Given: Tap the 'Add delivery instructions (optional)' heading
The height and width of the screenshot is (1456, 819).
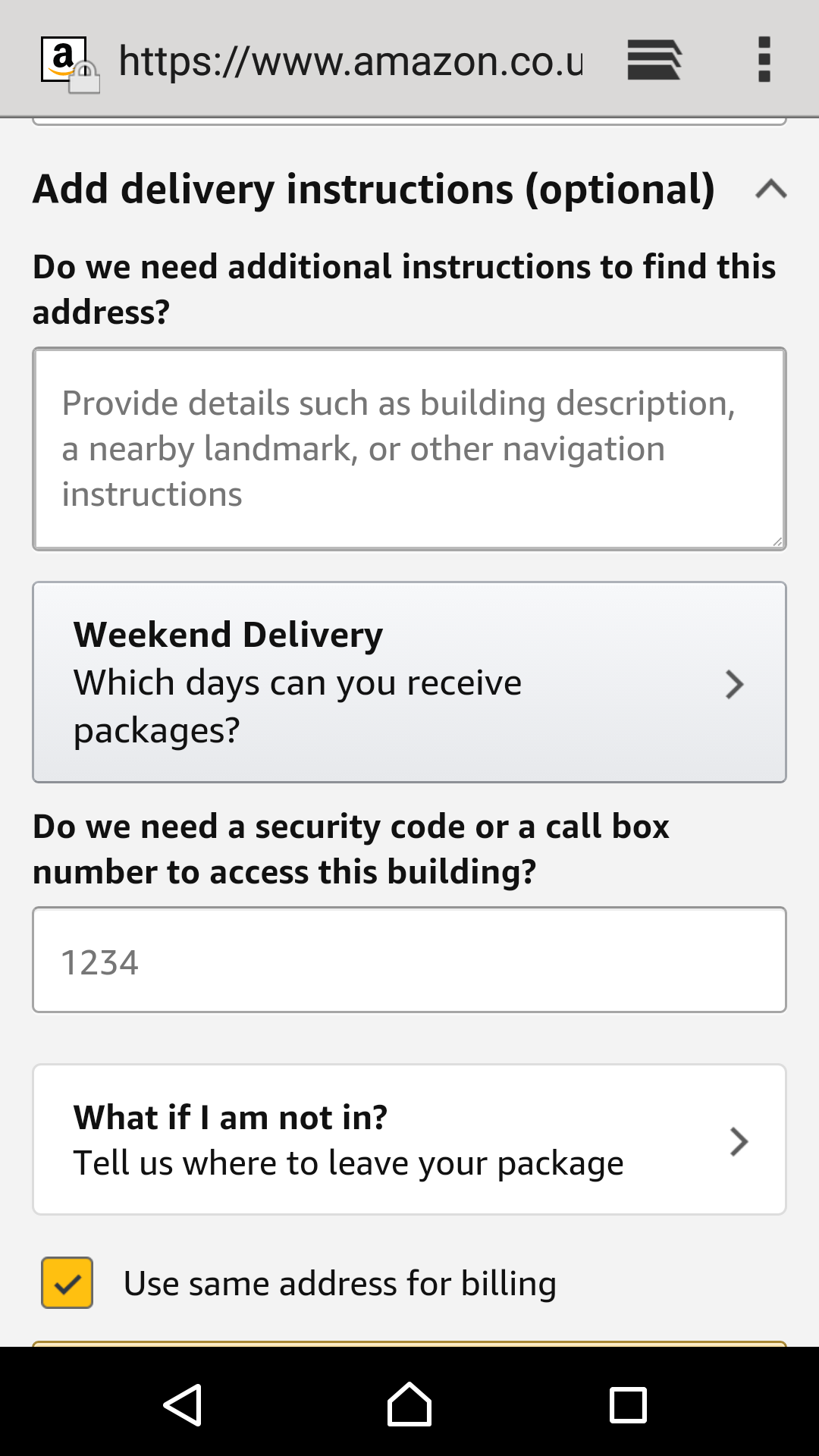Looking at the screenshot, I should click(x=373, y=189).
